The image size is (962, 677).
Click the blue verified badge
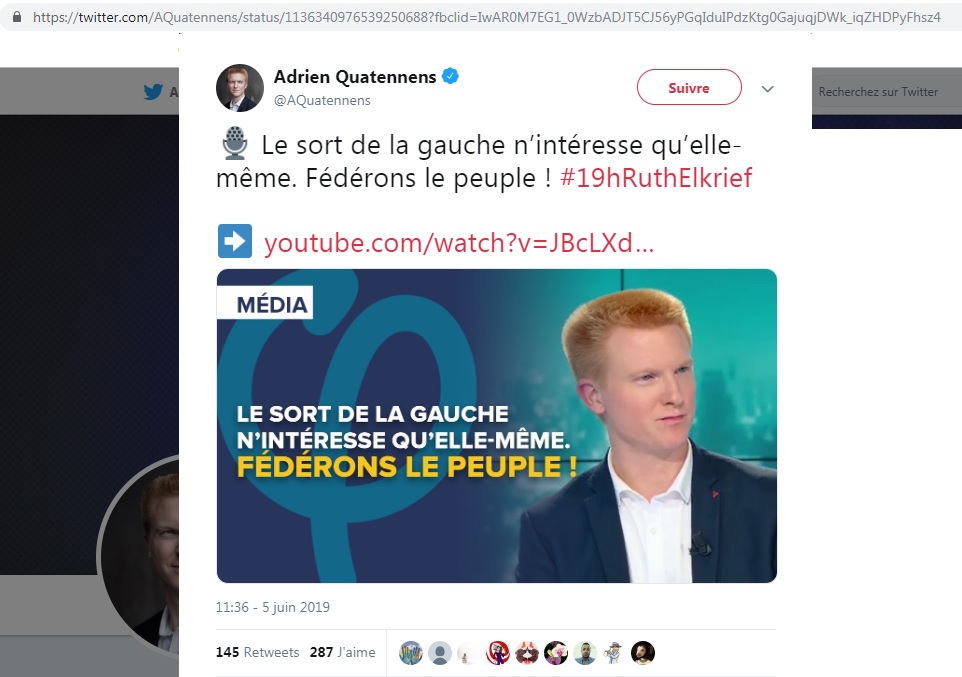click(x=450, y=76)
